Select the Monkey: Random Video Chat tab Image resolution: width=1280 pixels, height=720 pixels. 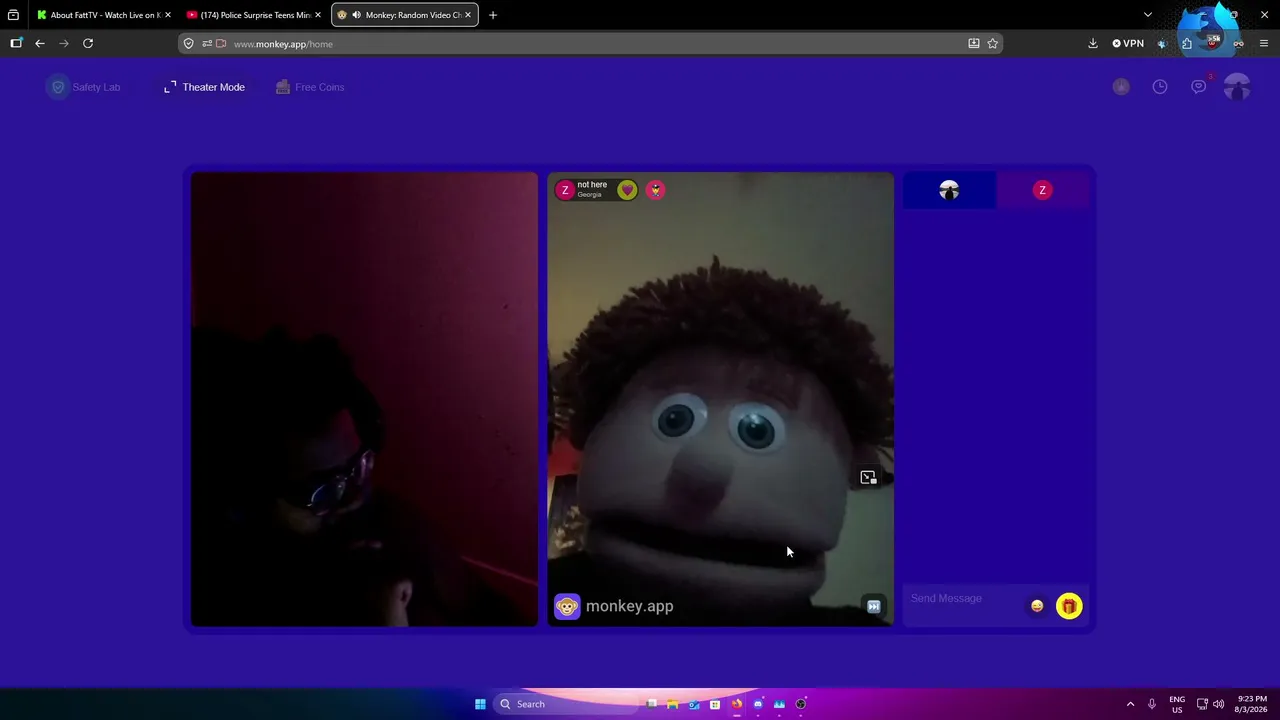coord(405,15)
